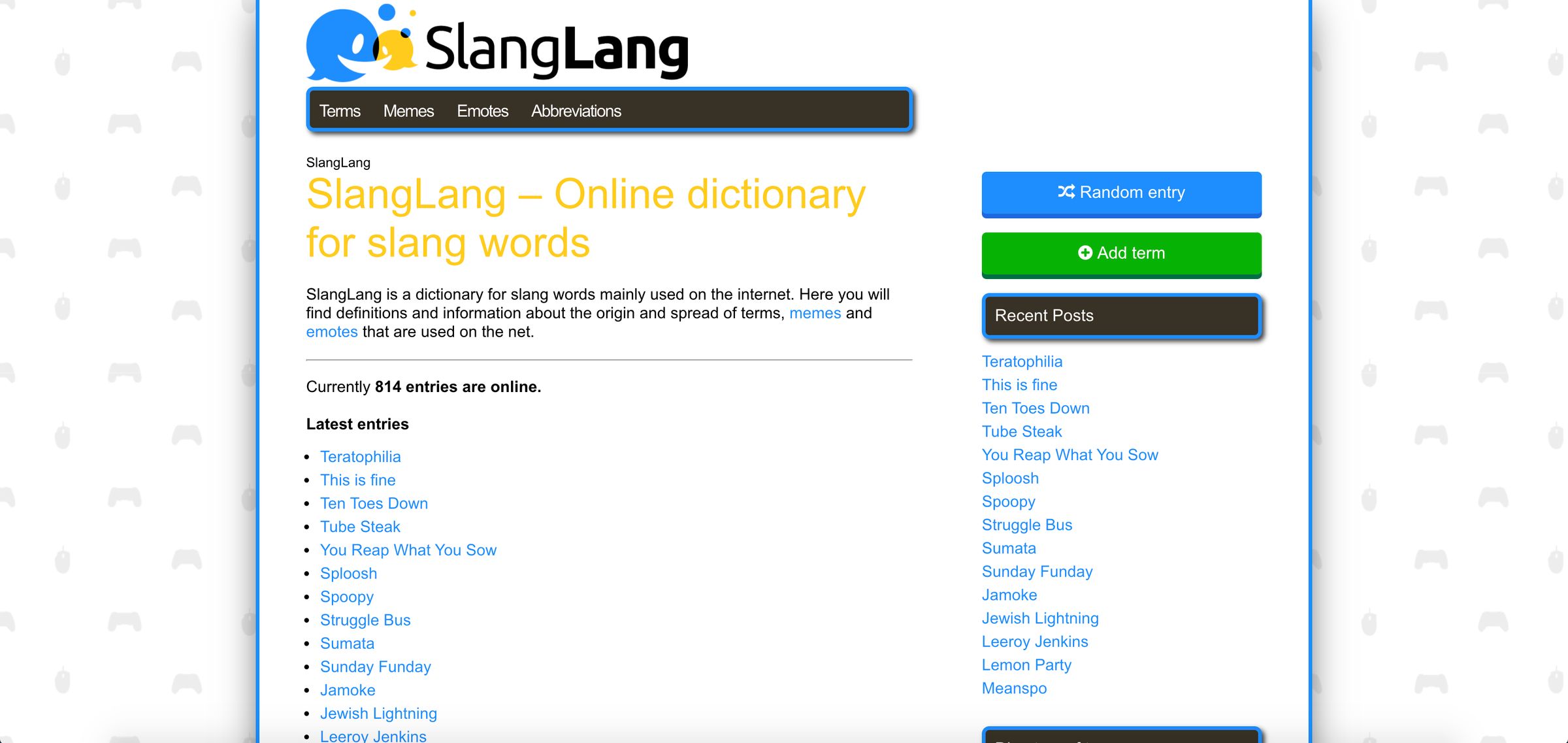The width and height of the screenshot is (1568, 743).
Task: Click the Recent Posts section icon
Action: point(1121,315)
